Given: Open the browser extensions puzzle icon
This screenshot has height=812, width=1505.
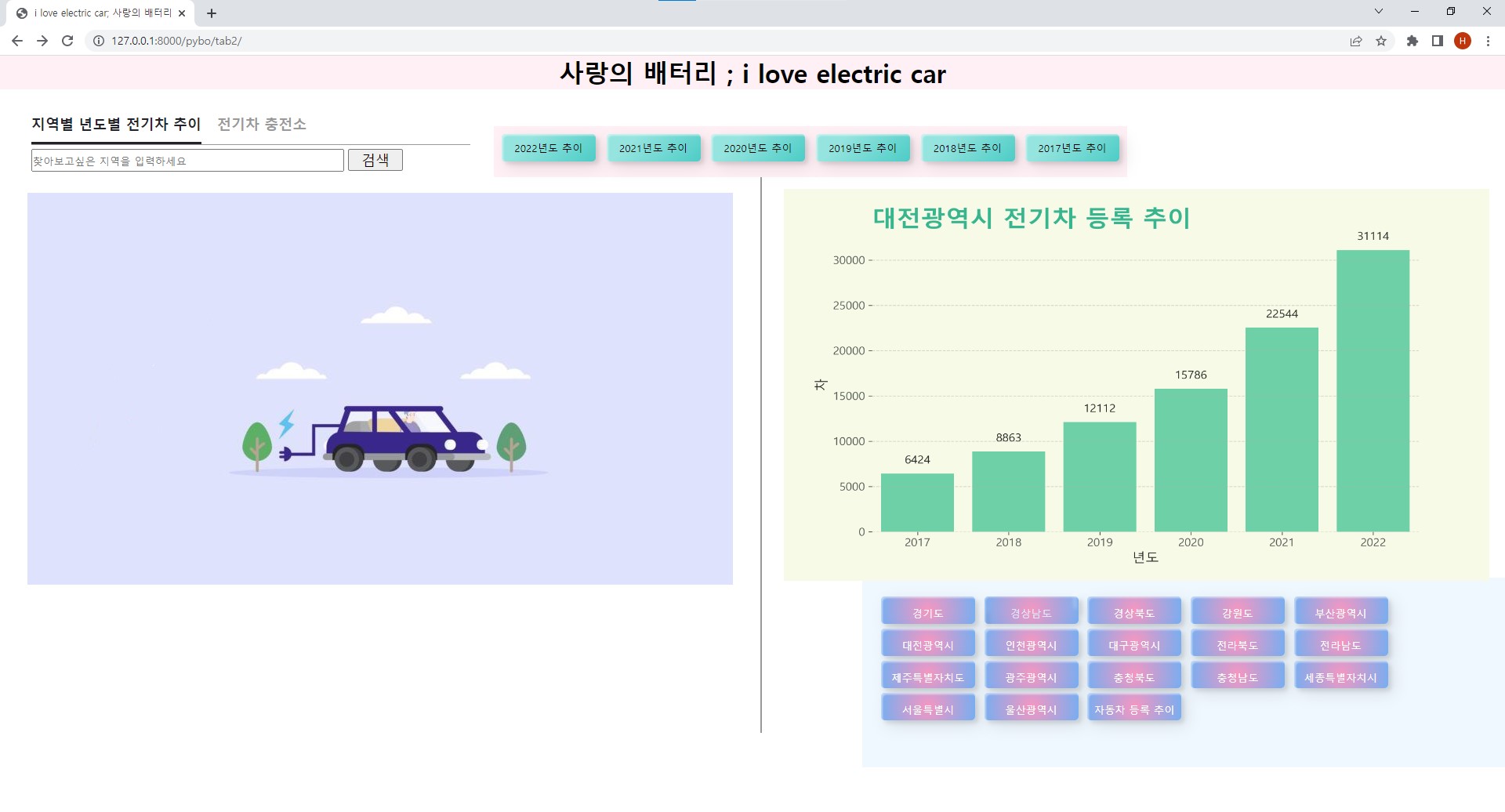Looking at the screenshot, I should 1413,41.
